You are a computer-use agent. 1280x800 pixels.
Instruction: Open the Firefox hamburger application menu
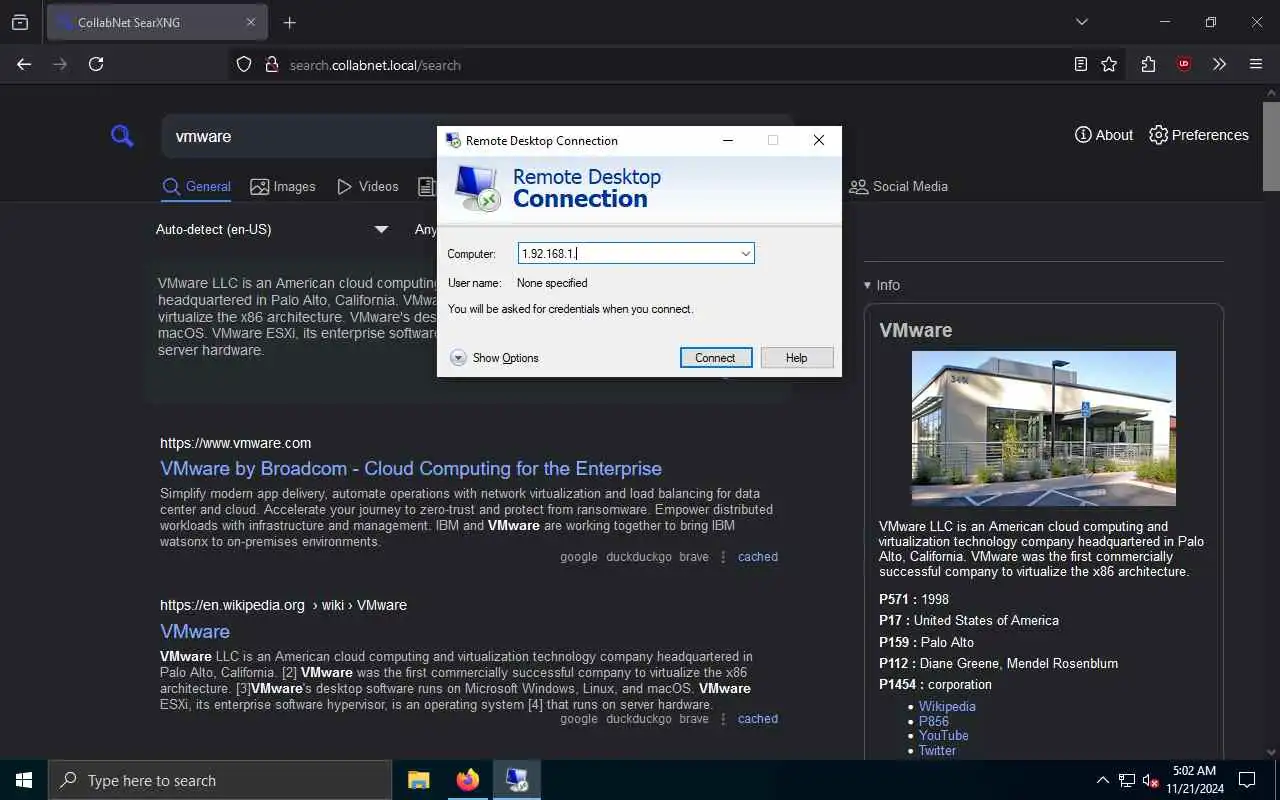click(x=1256, y=64)
